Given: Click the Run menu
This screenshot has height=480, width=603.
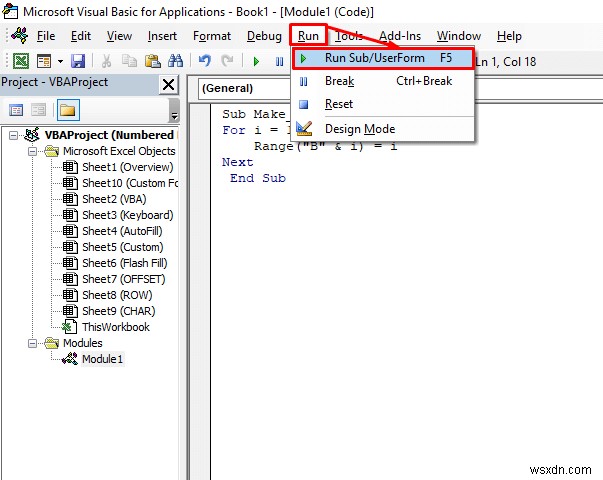Looking at the screenshot, I should tap(308, 36).
